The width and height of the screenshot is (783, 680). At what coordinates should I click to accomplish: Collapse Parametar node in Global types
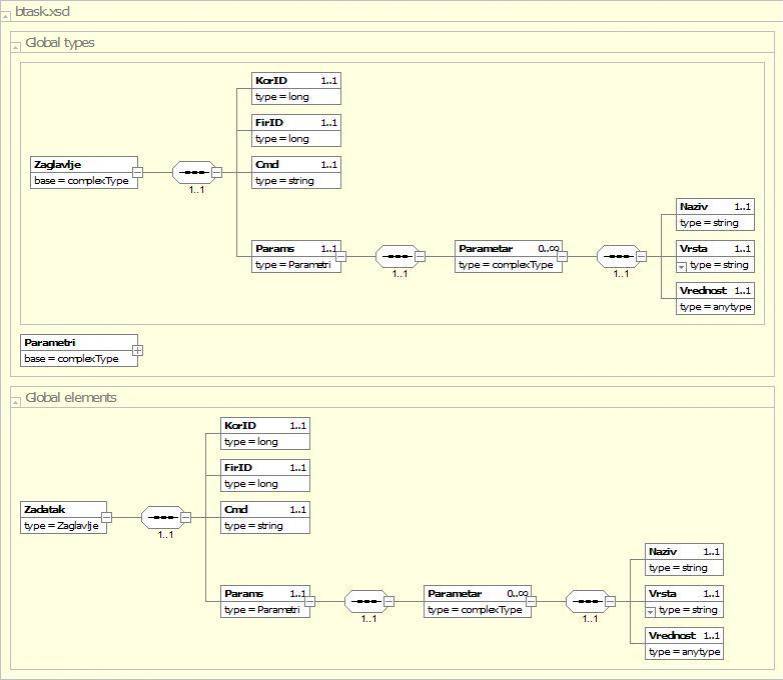tap(563, 256)
